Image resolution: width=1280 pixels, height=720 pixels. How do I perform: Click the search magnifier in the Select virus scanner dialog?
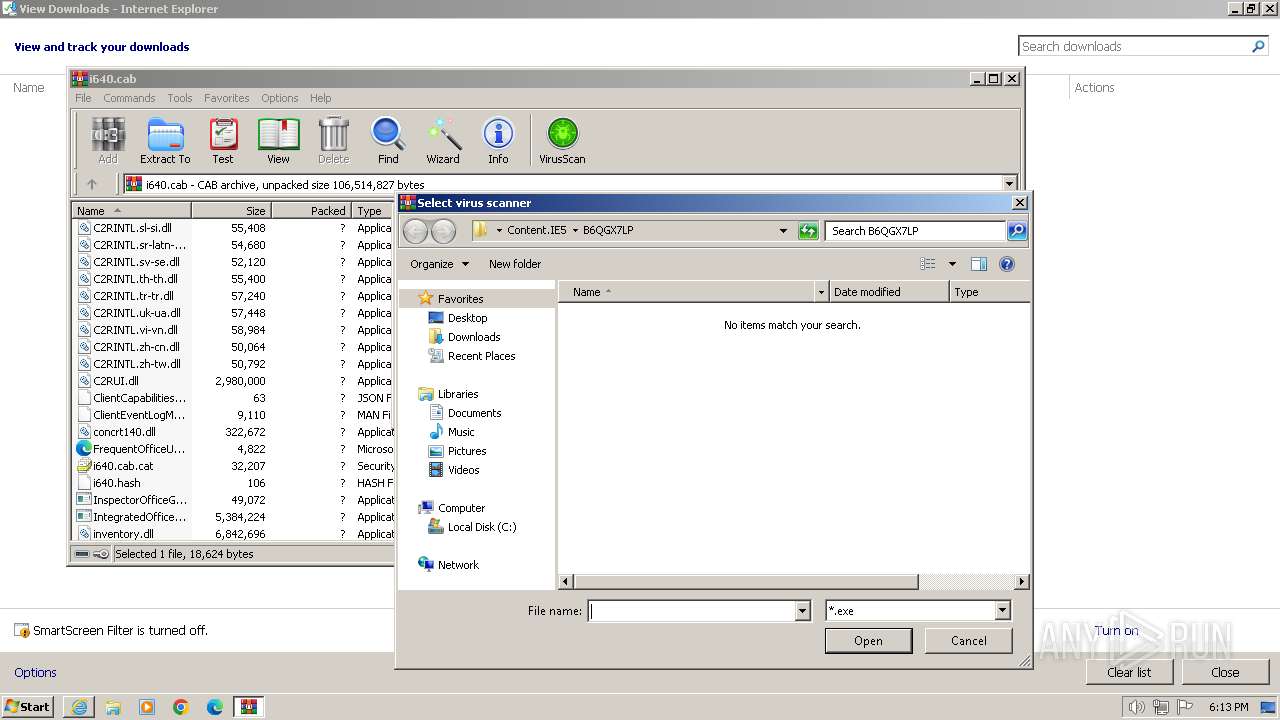[1017, 231]
